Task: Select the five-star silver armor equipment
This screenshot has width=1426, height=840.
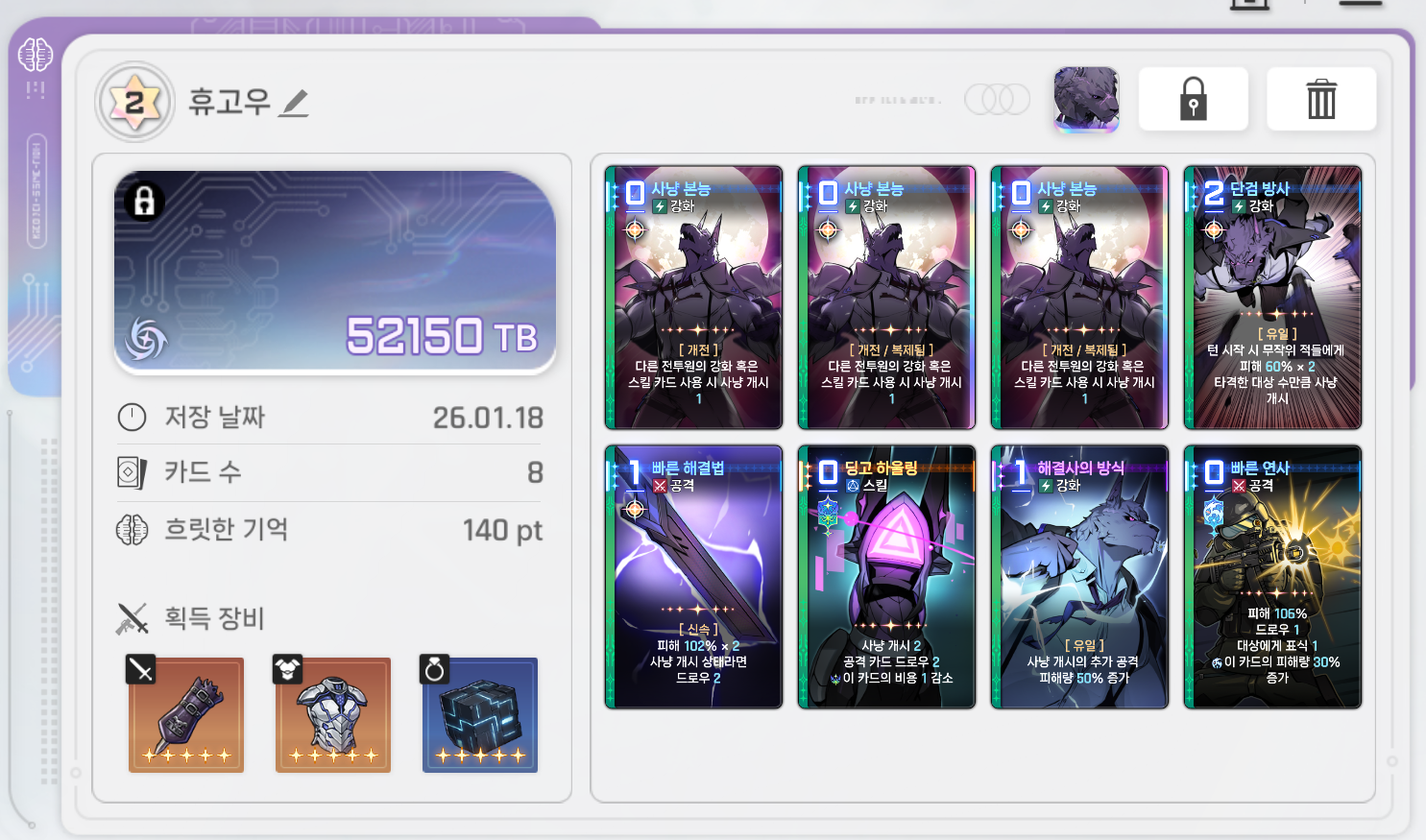Action: 333,714
